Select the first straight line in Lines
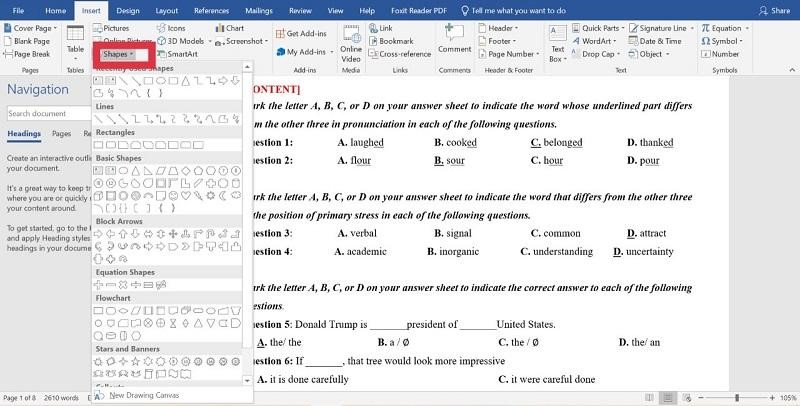The height and width of the screenshot is (406, 800). coord(98,119)
